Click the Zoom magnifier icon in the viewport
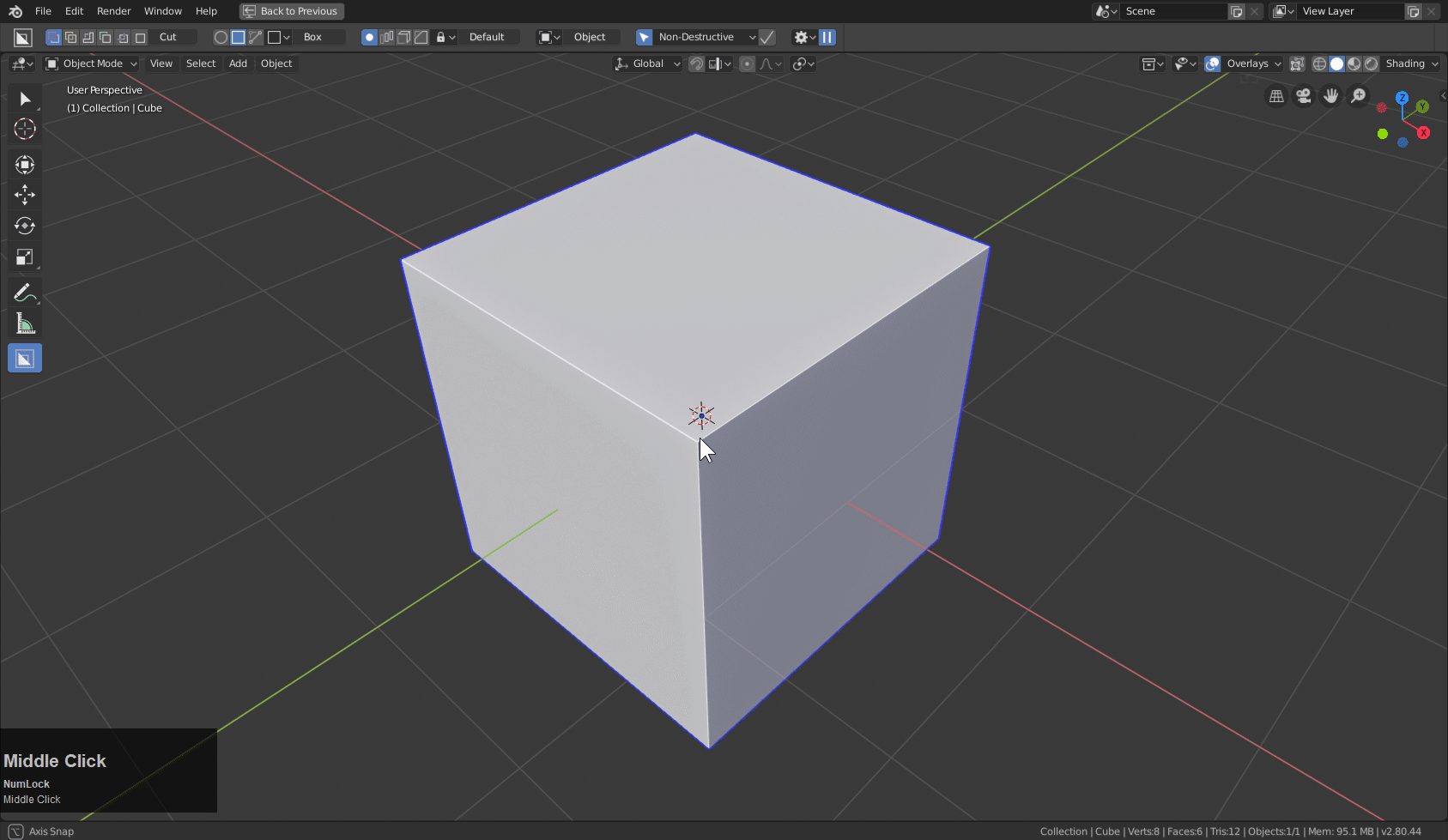 coord(1358,95)
